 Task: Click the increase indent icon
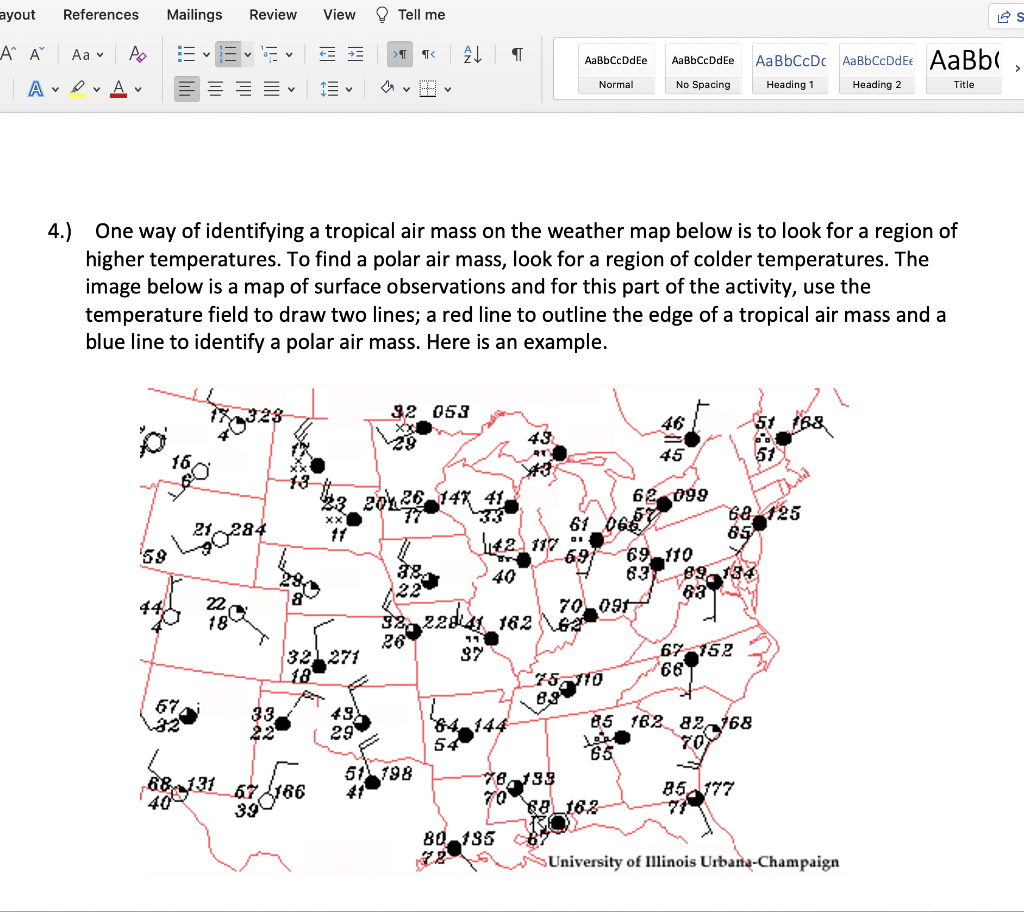tap(355, 54)
